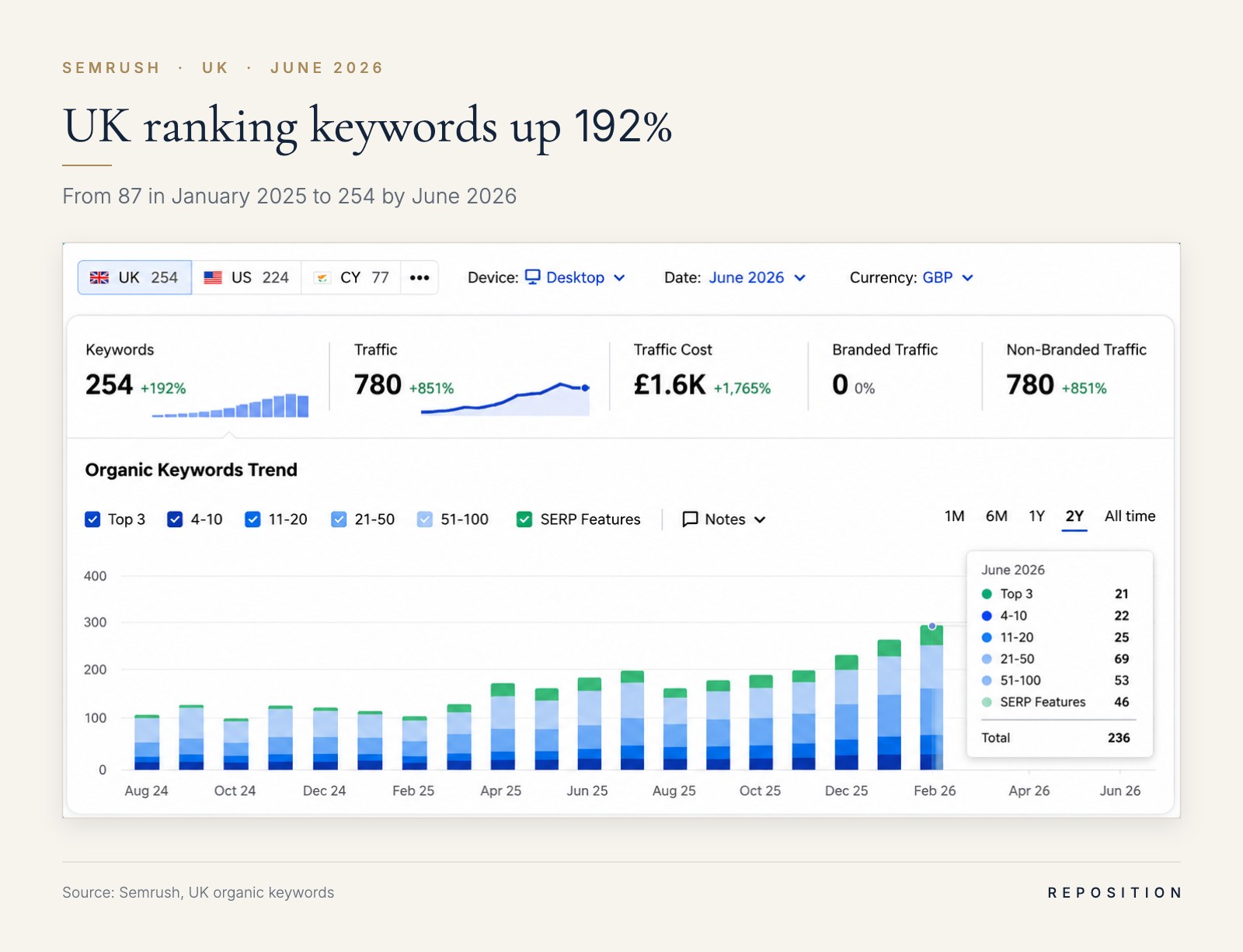Switch to the CY 77 database tab

click(x=351, y=277)
